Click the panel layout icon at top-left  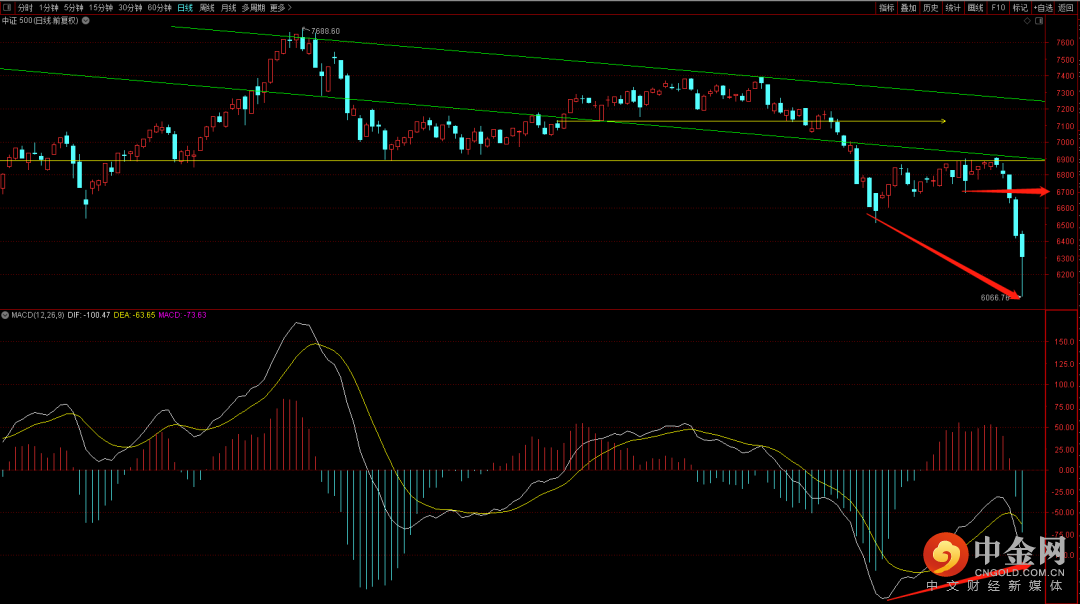[6, 7]
